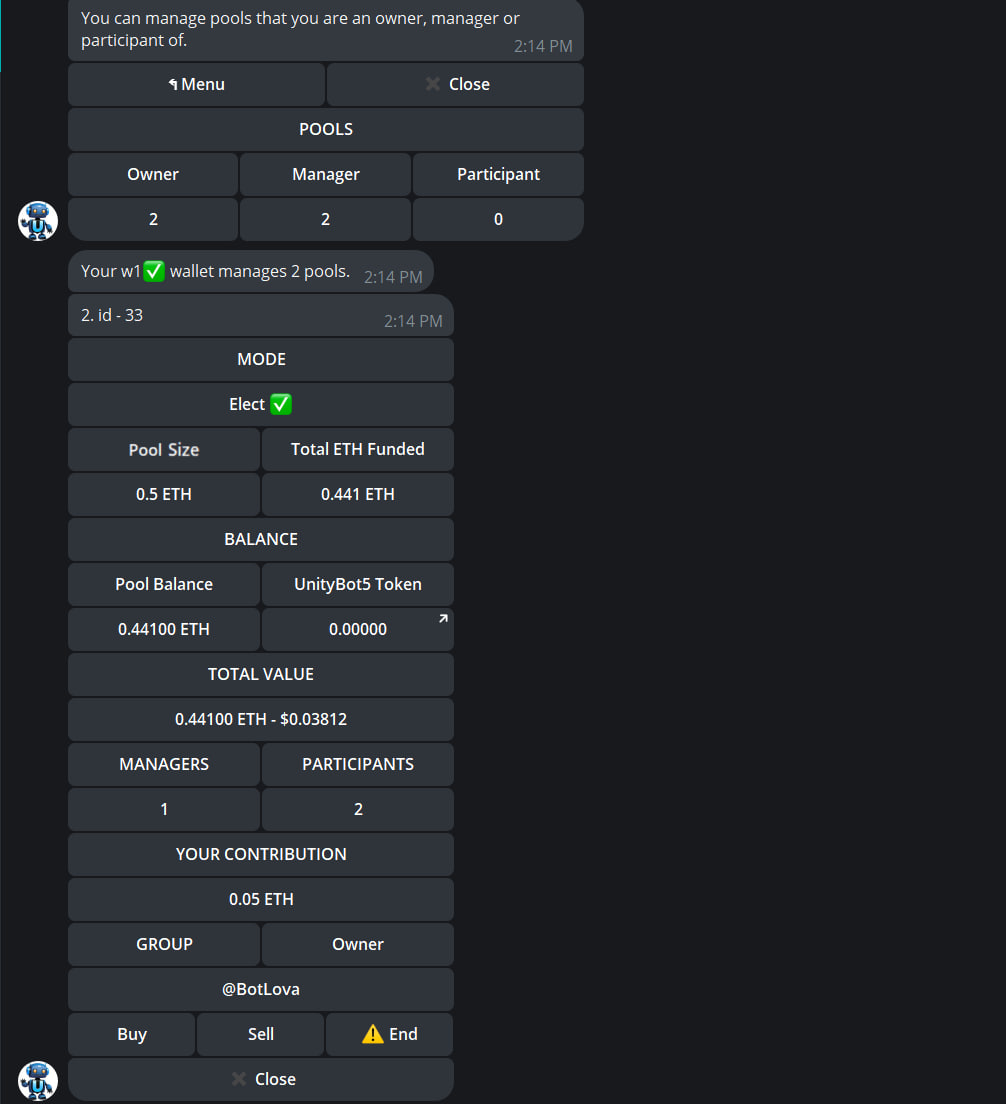Click the Sell button
Image resolution: width=1006 pixels, height=1104 pixels.
pos(260,1036)
